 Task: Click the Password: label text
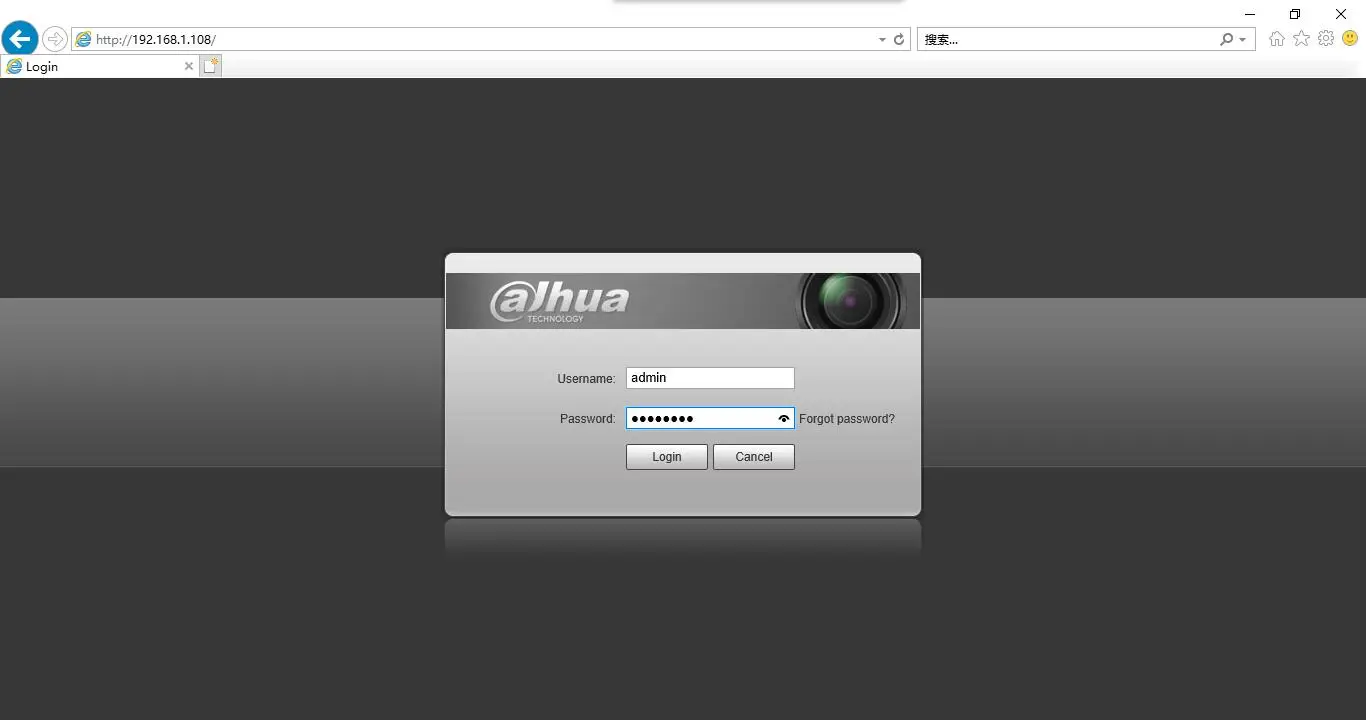pos(588,419)
